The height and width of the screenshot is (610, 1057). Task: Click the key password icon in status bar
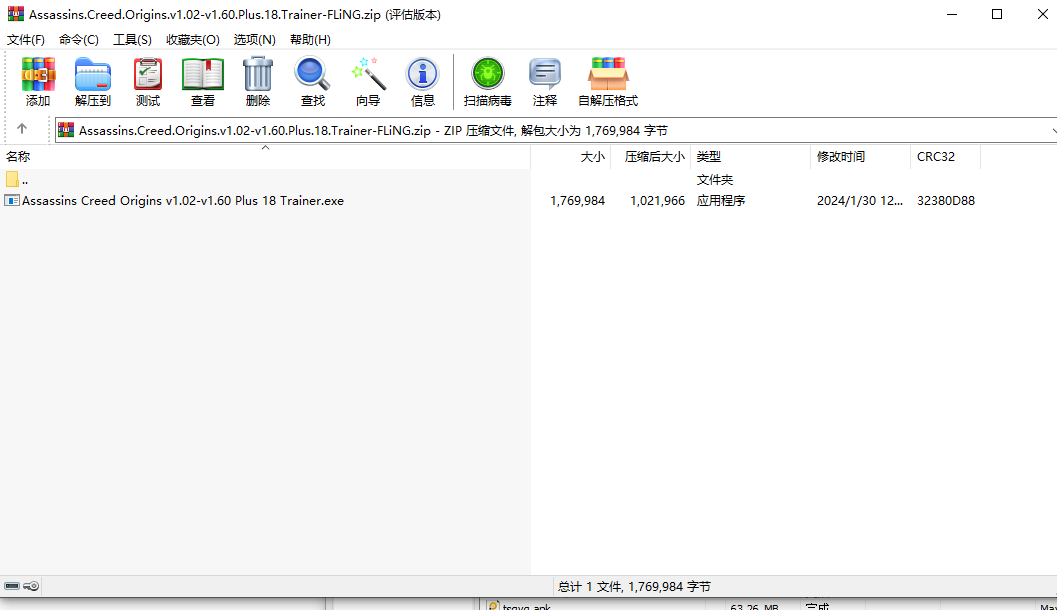click(x=31, y=586)
